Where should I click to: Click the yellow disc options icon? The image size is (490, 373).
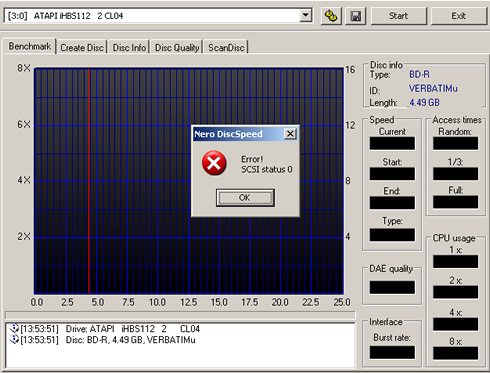point(331,16)
